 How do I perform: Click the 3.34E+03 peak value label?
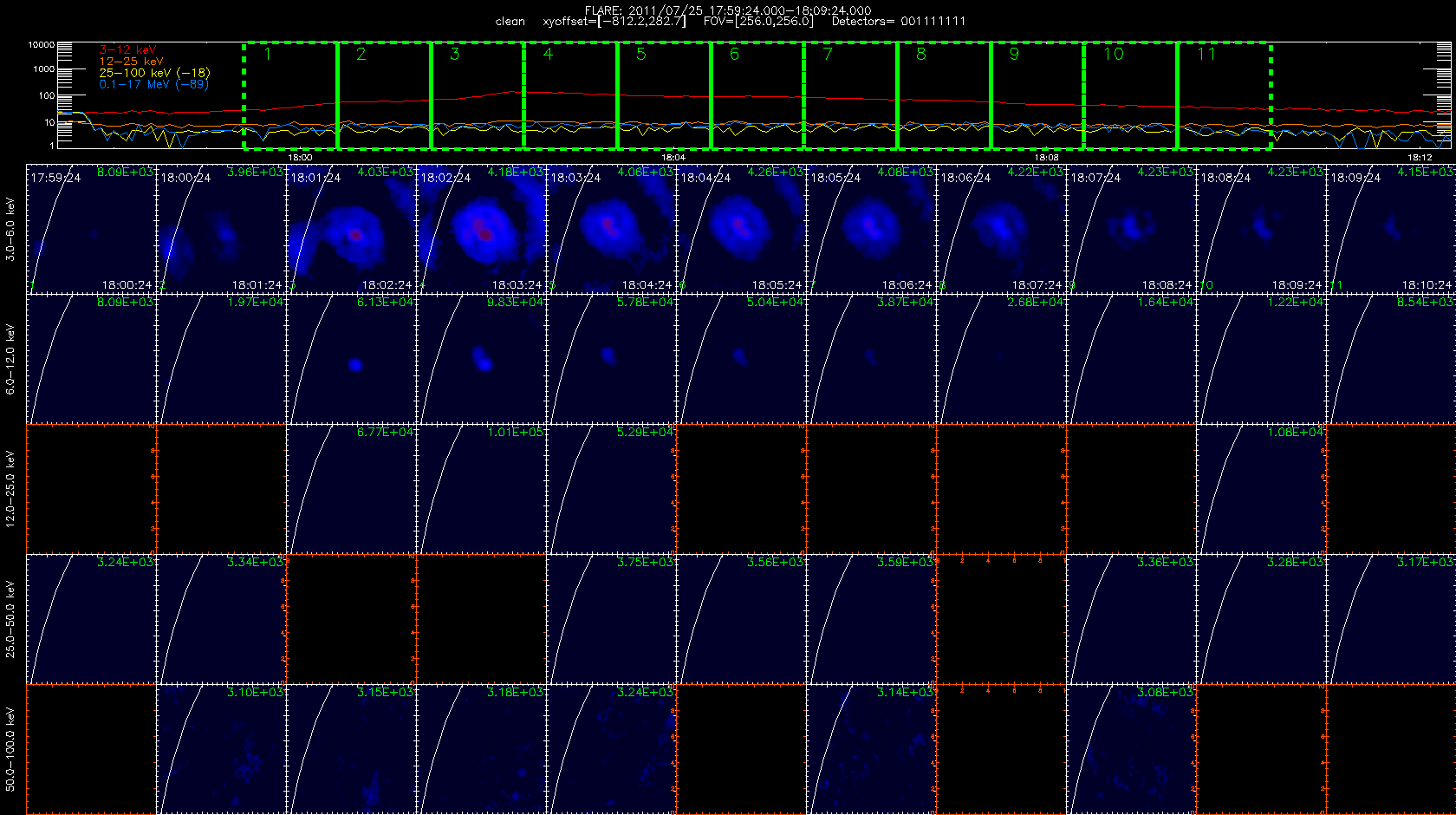click(x=256, y=563)
